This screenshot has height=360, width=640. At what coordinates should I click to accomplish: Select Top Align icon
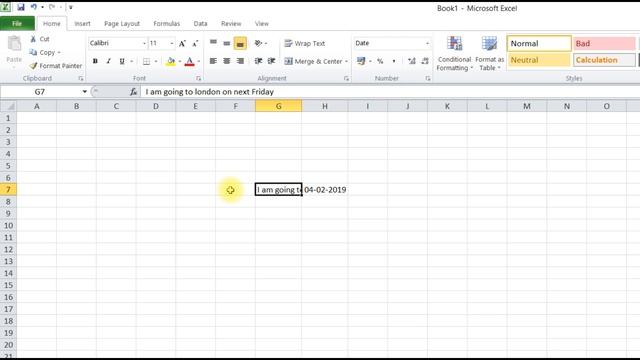[x=213, y=43]
